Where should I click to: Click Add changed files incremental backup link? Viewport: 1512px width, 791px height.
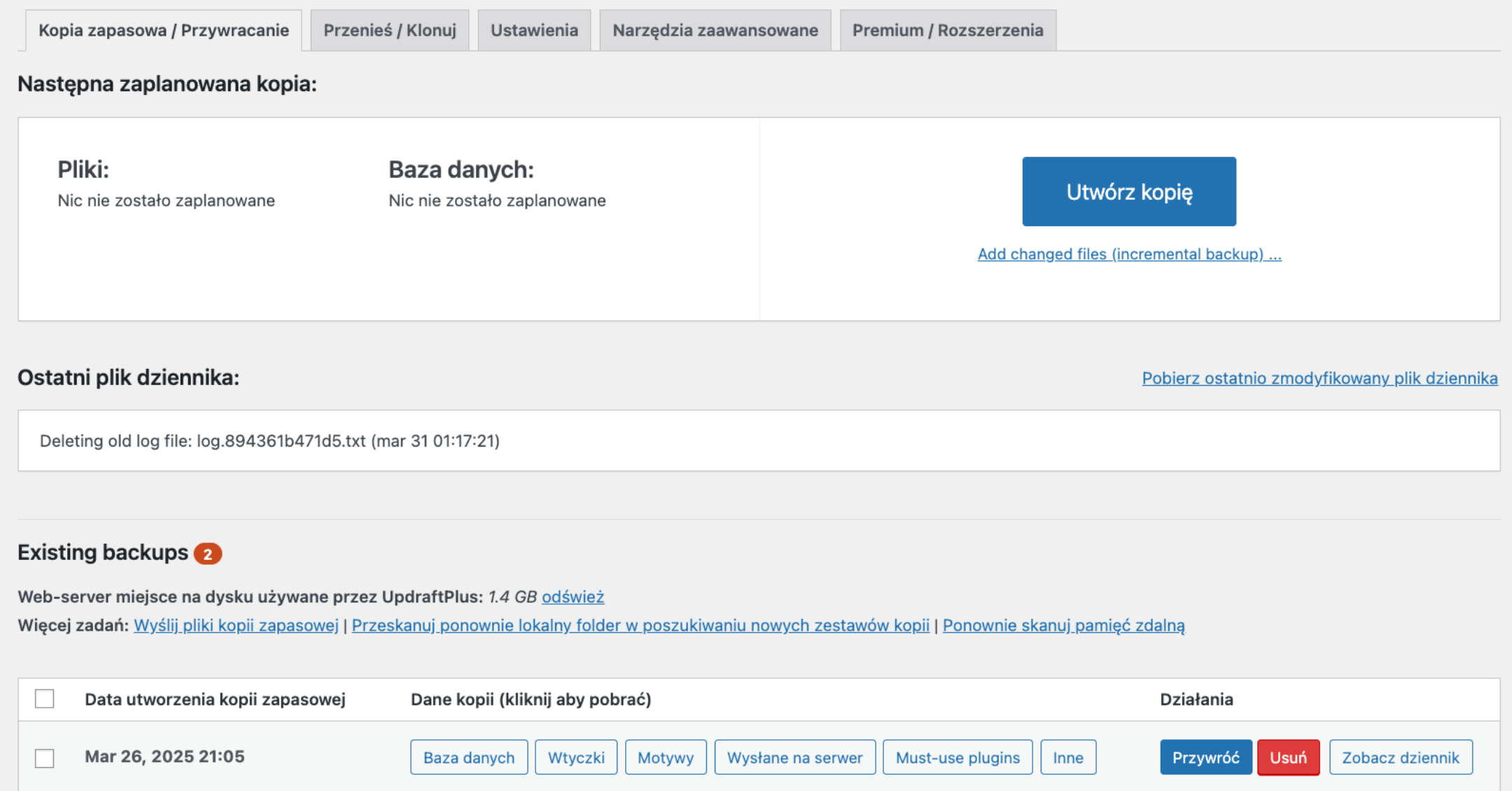(1129, 254)
